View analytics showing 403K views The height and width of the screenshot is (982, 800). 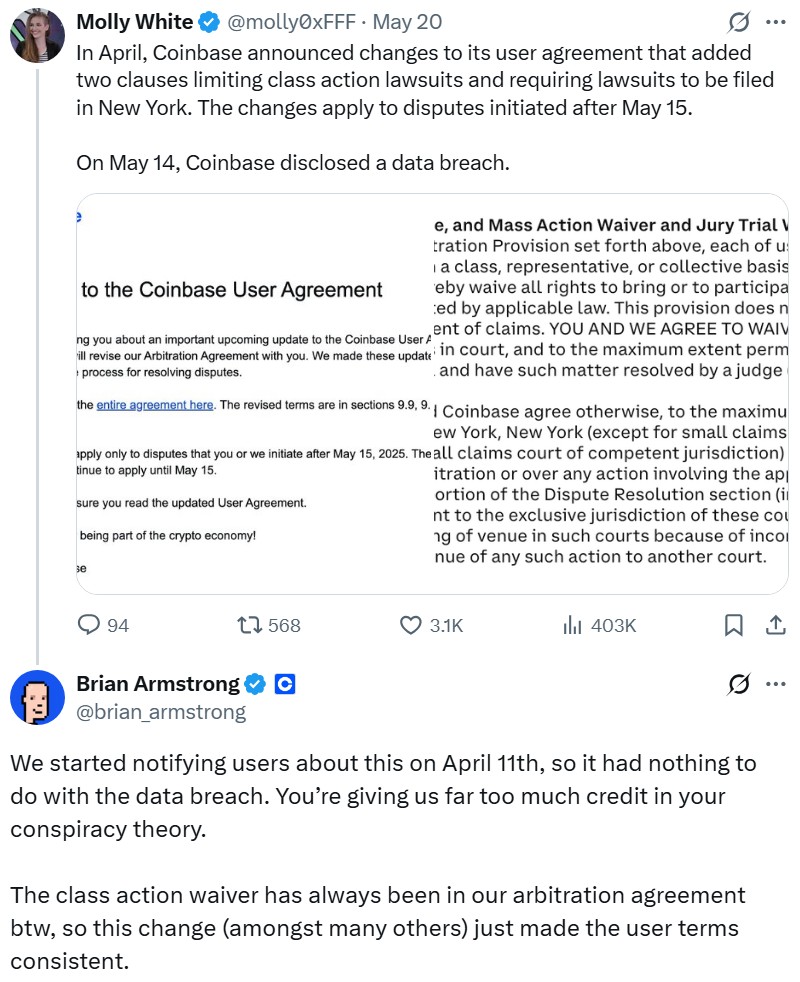[x=573, y=625]
